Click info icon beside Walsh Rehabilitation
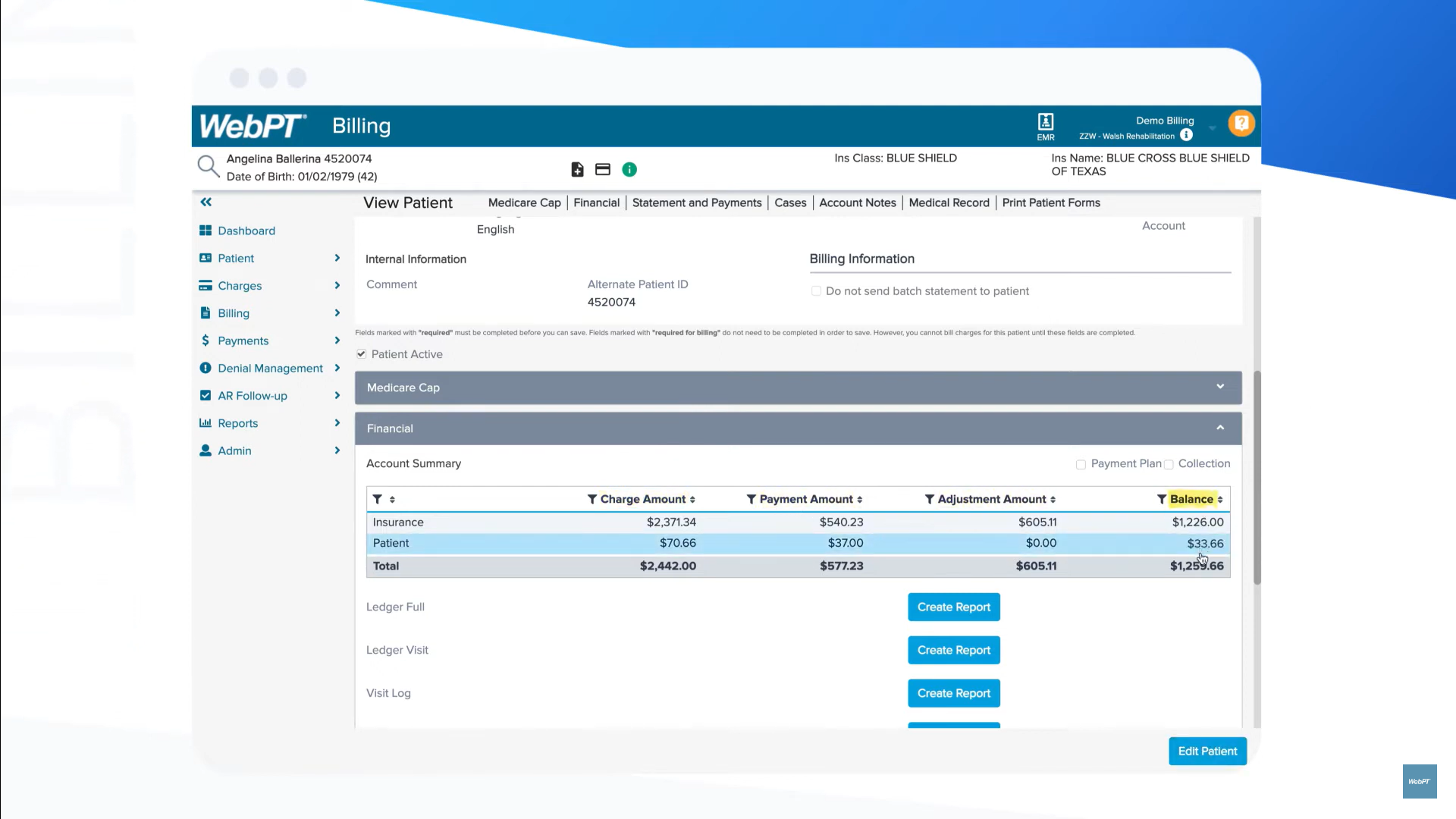The width and height of the screenshot is (1456, 819). [x=1187, y=135]
